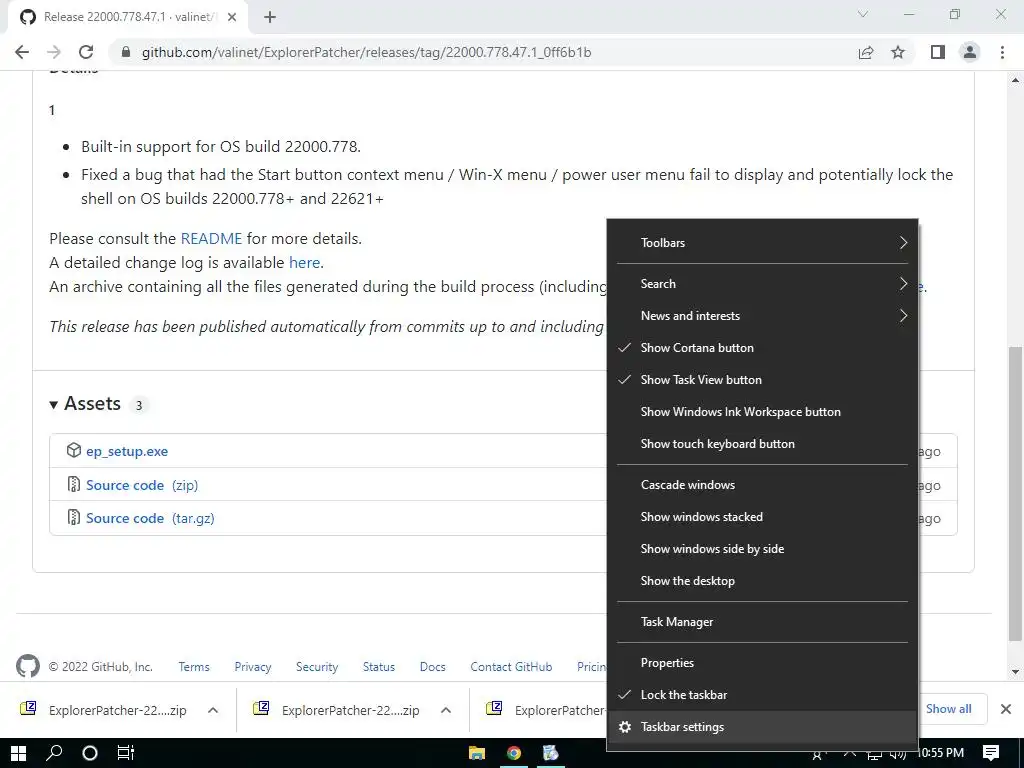Open the README link
The height and width of the screenshot is (768, 1024).
click(212, 238)
